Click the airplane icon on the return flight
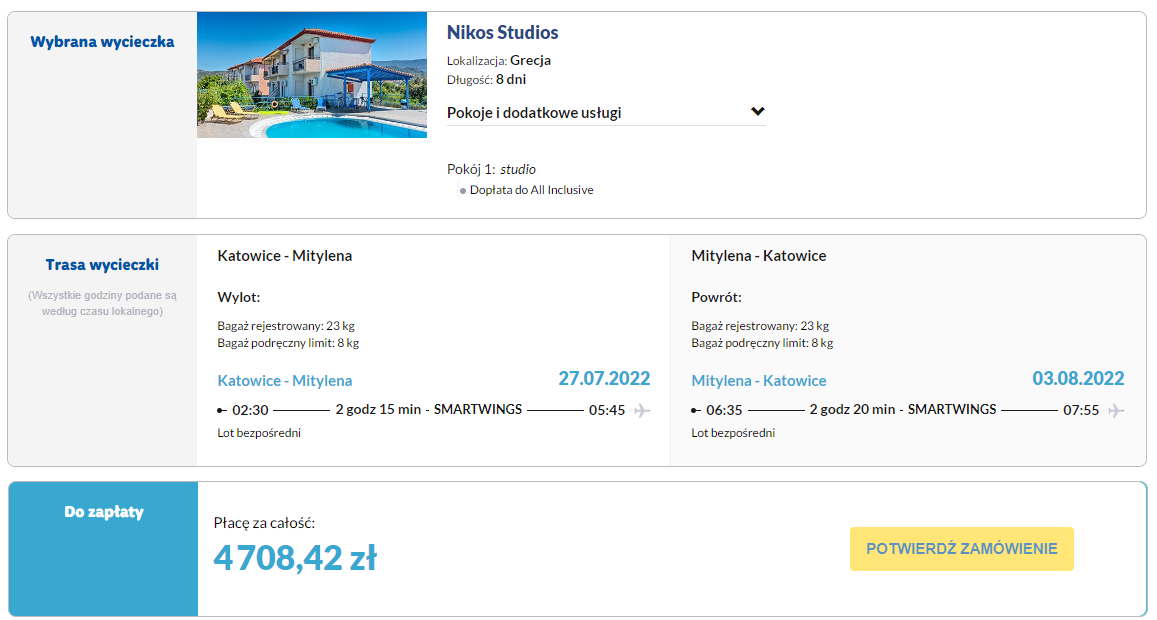Screen dimensions: 1157x620 coord(1116,411)
